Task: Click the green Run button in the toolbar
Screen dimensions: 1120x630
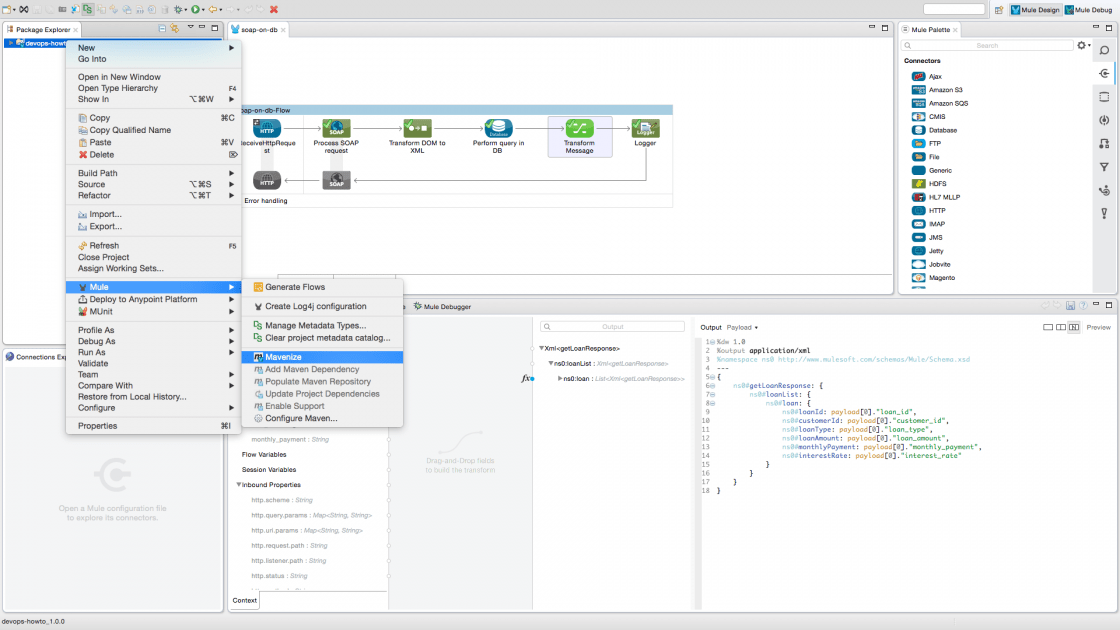Action: 194,11
